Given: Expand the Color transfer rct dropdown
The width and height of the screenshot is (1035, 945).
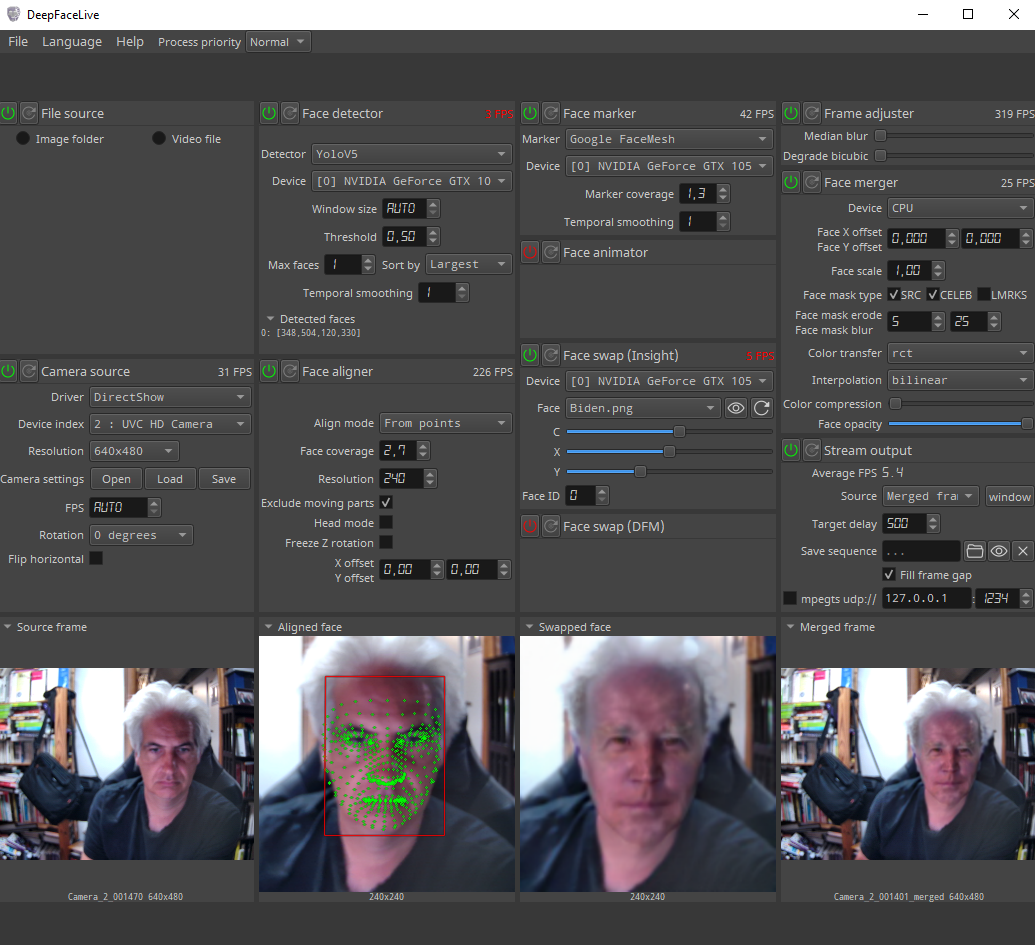Looking at the screenshot, I should click(960, 353).
